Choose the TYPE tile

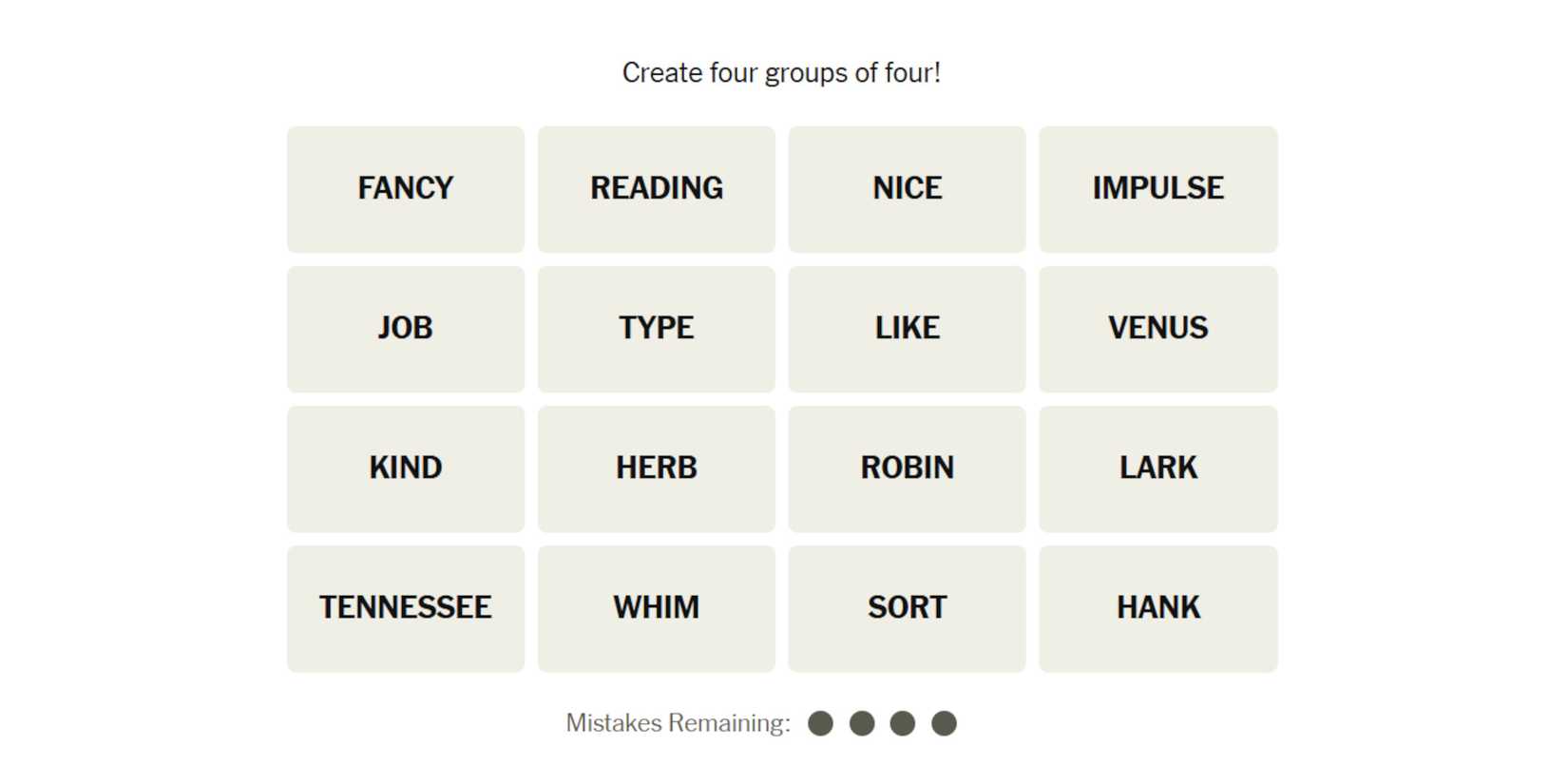coord(657,329)
